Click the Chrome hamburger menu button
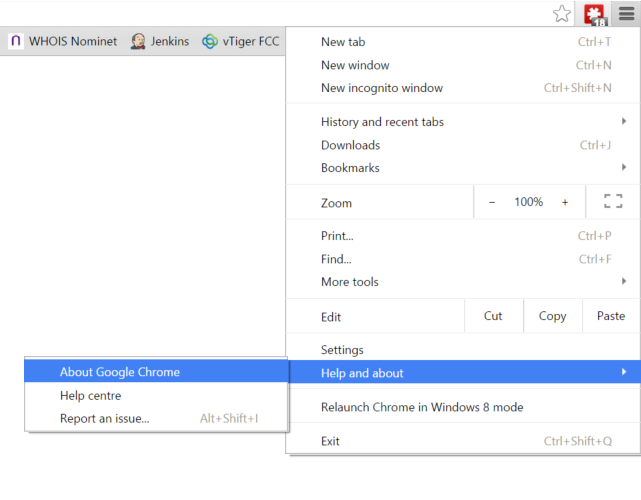This screenshot has width=641, height=500. click(626, 14)
